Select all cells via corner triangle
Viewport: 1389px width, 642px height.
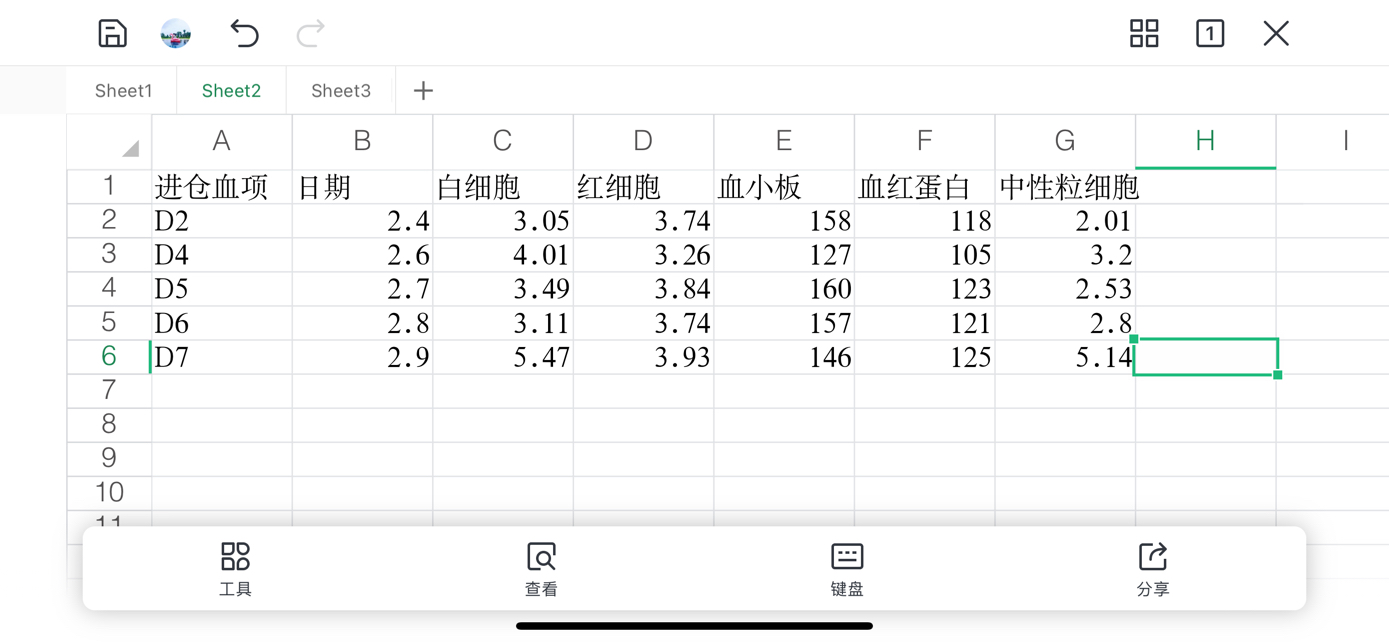tap(110, 142)
